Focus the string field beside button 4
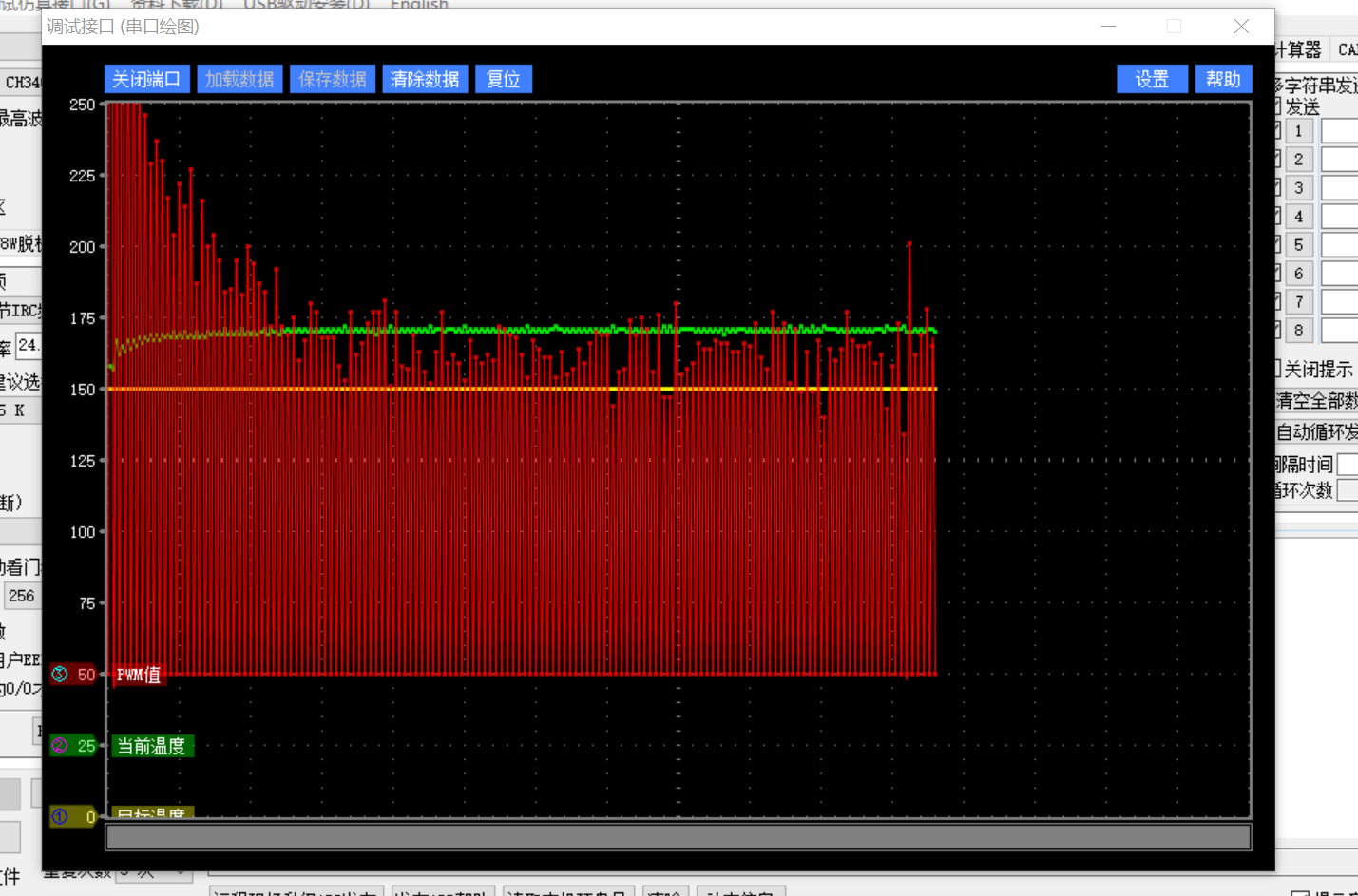This screenshot has height=896, width=1358. tap(1340, 217)
